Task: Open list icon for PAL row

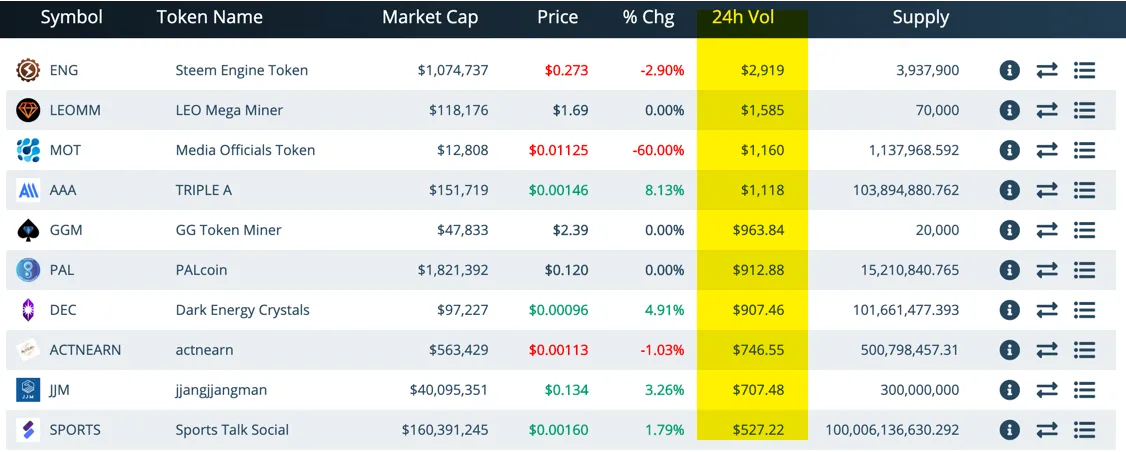Action: (1084, 270)
